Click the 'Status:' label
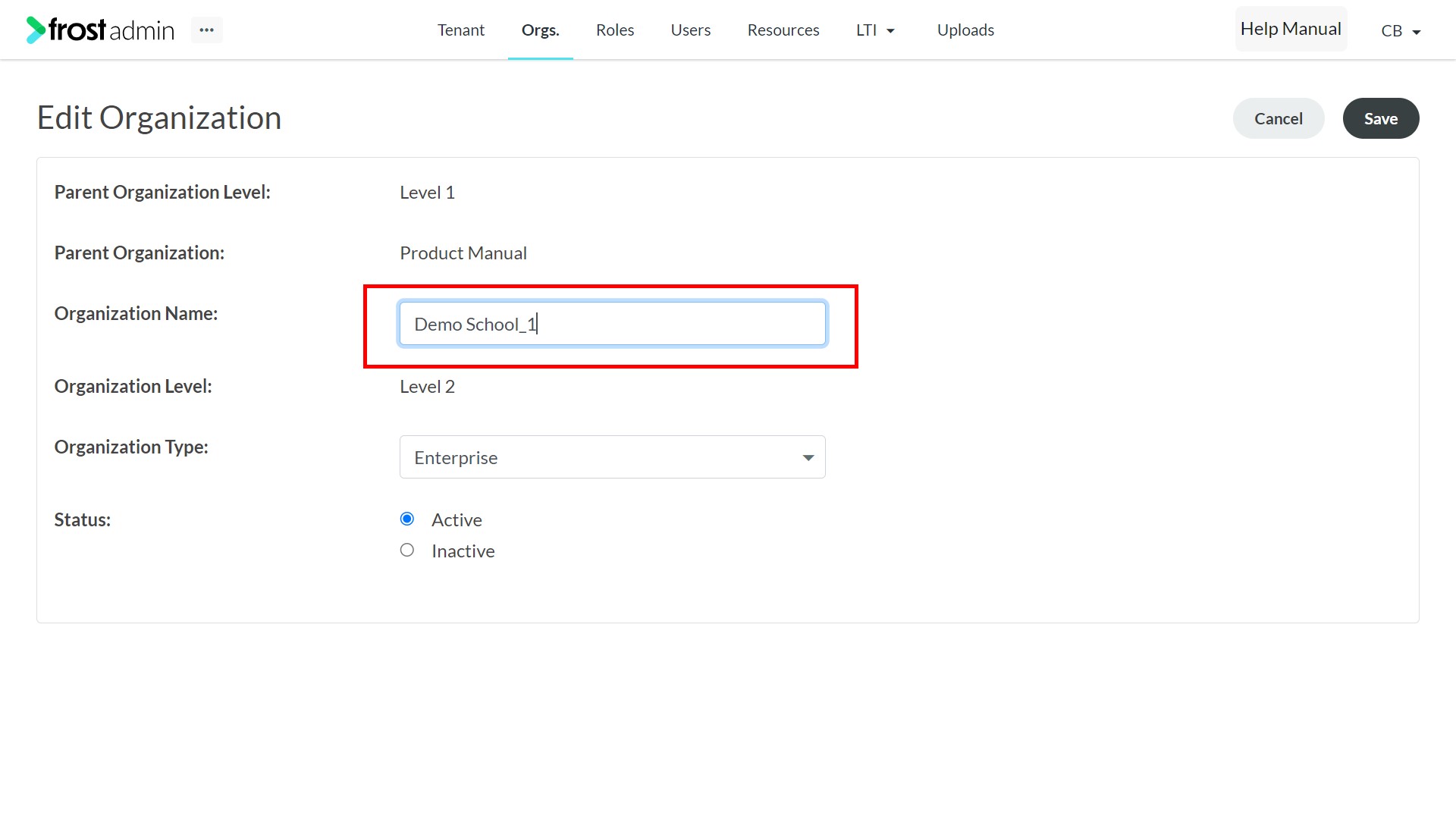Image resolution: width=1456 pixels, height=819 pixels. point(83,520)
